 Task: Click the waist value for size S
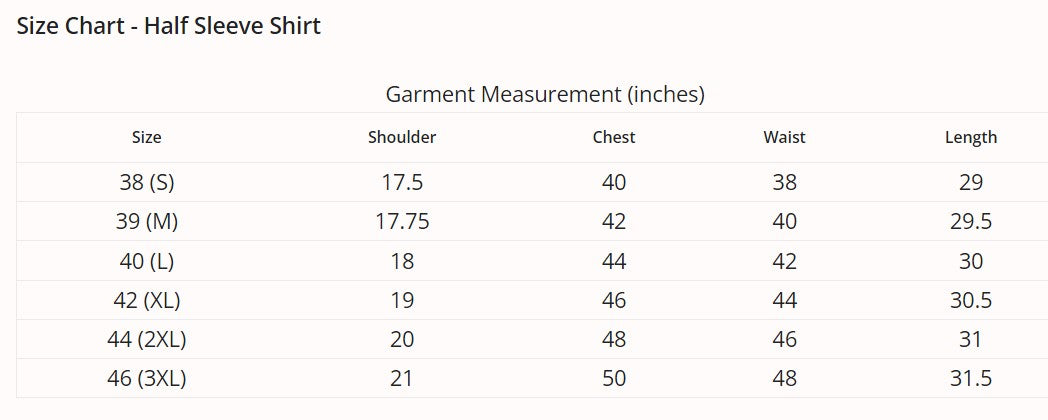pyautogui.click(x=784, y=182)
